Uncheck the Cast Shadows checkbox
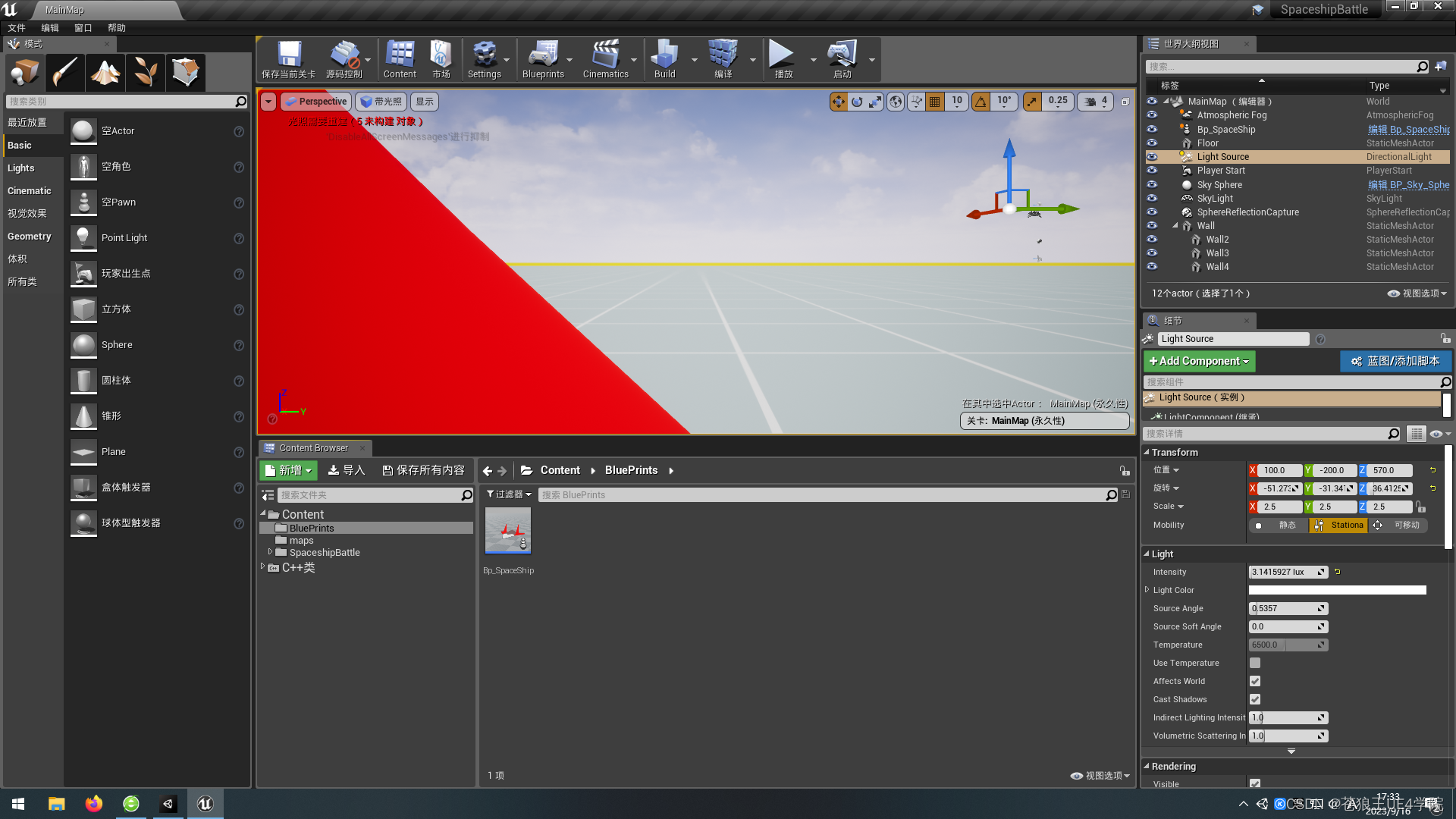The width and height of the screenshot is (1456, 819). tap(1255, 699)
